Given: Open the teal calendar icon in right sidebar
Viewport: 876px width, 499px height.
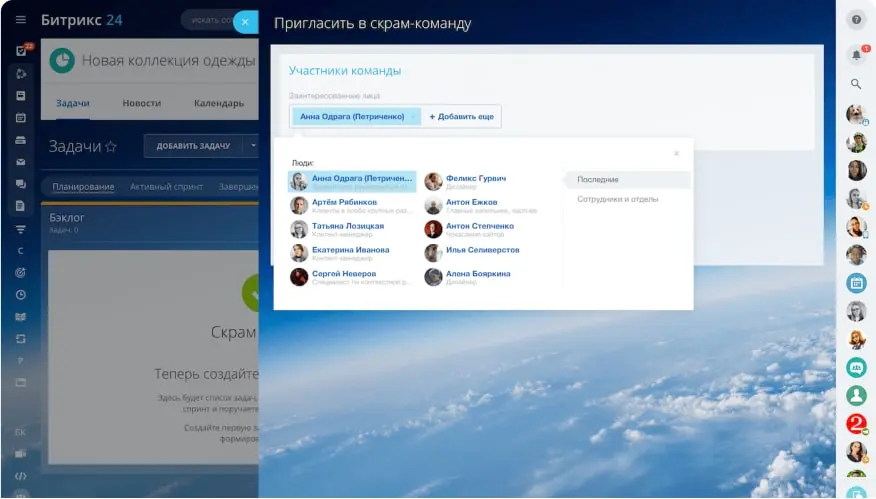Looking at the screenshot, I should (x=856, y=283).
